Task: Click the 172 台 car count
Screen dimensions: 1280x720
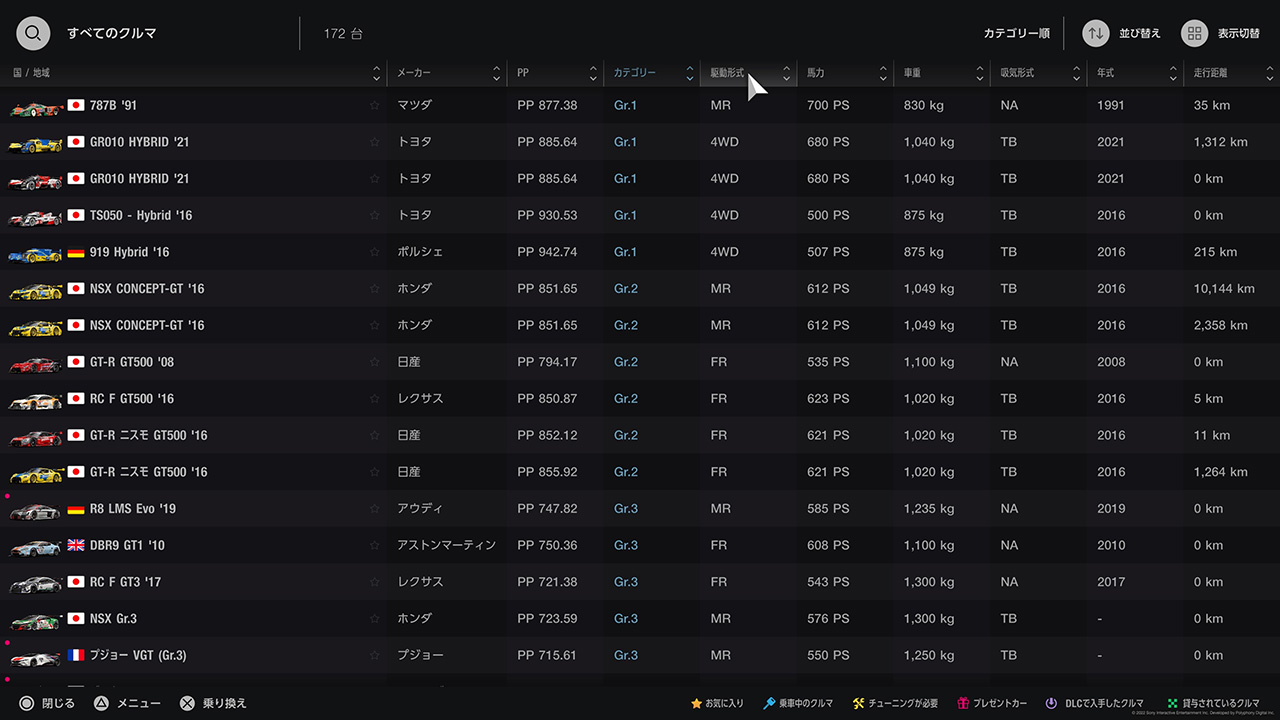Action: pos(343,33)
